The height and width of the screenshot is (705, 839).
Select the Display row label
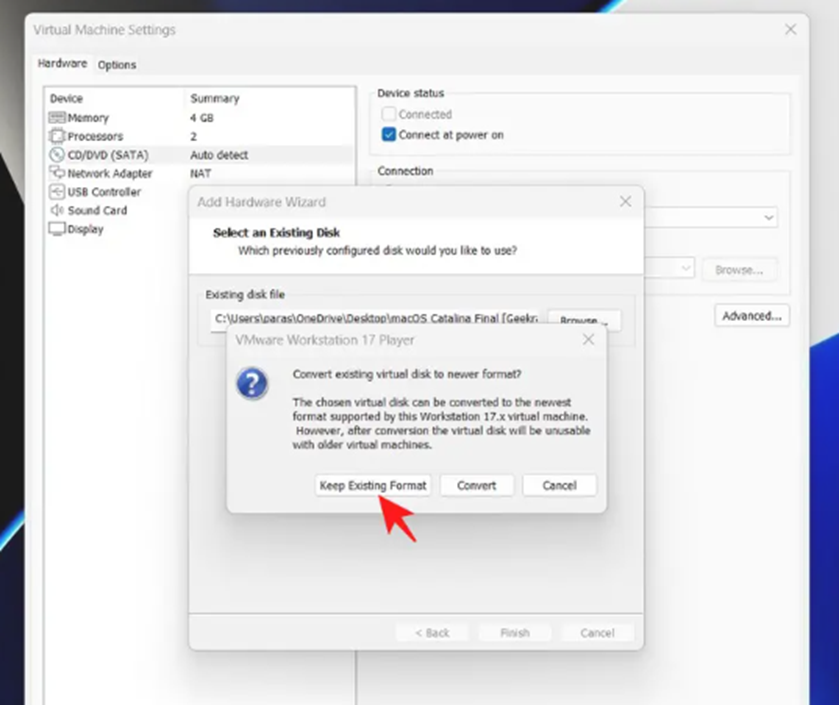coord(85,229)
